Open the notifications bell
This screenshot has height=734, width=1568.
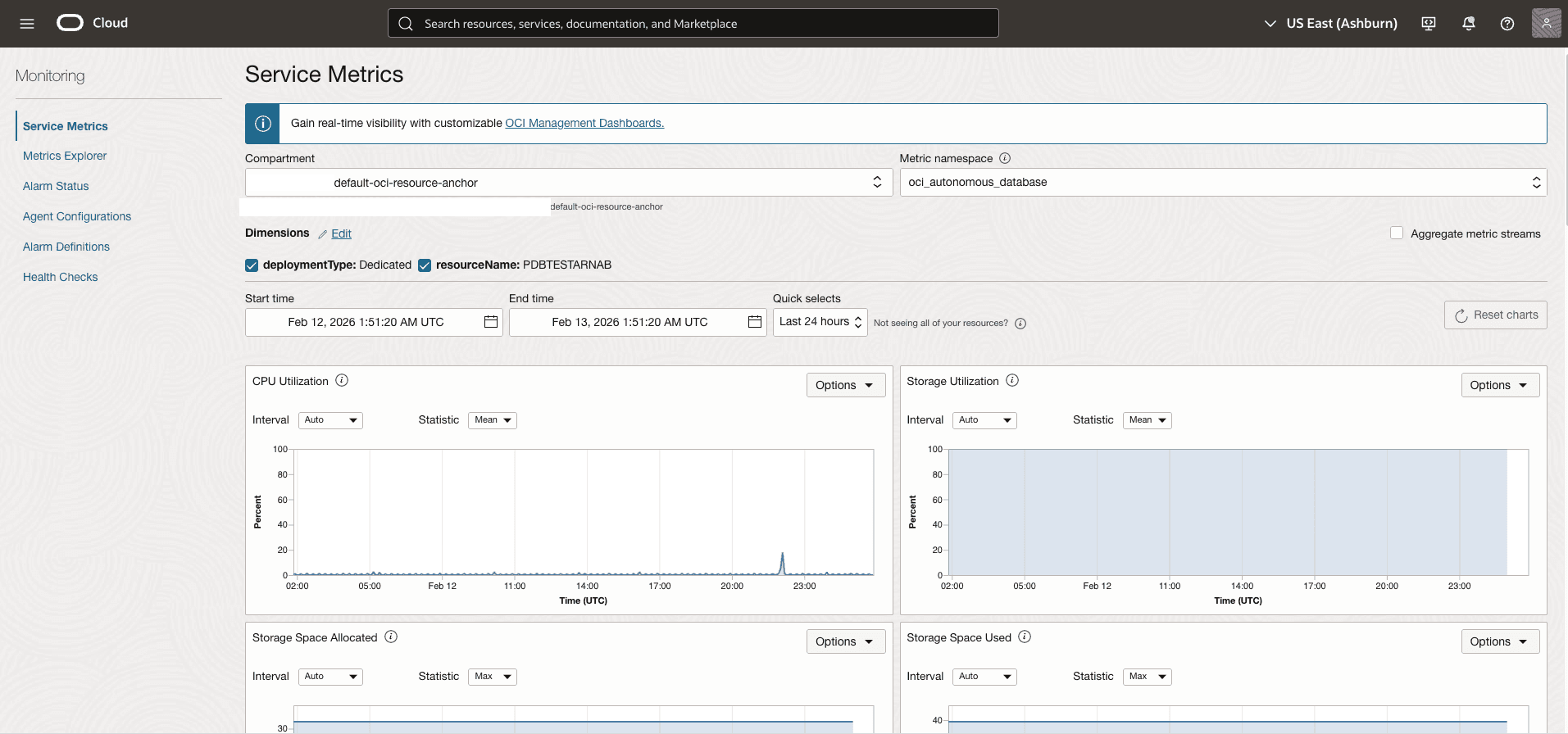[1469, 24]
